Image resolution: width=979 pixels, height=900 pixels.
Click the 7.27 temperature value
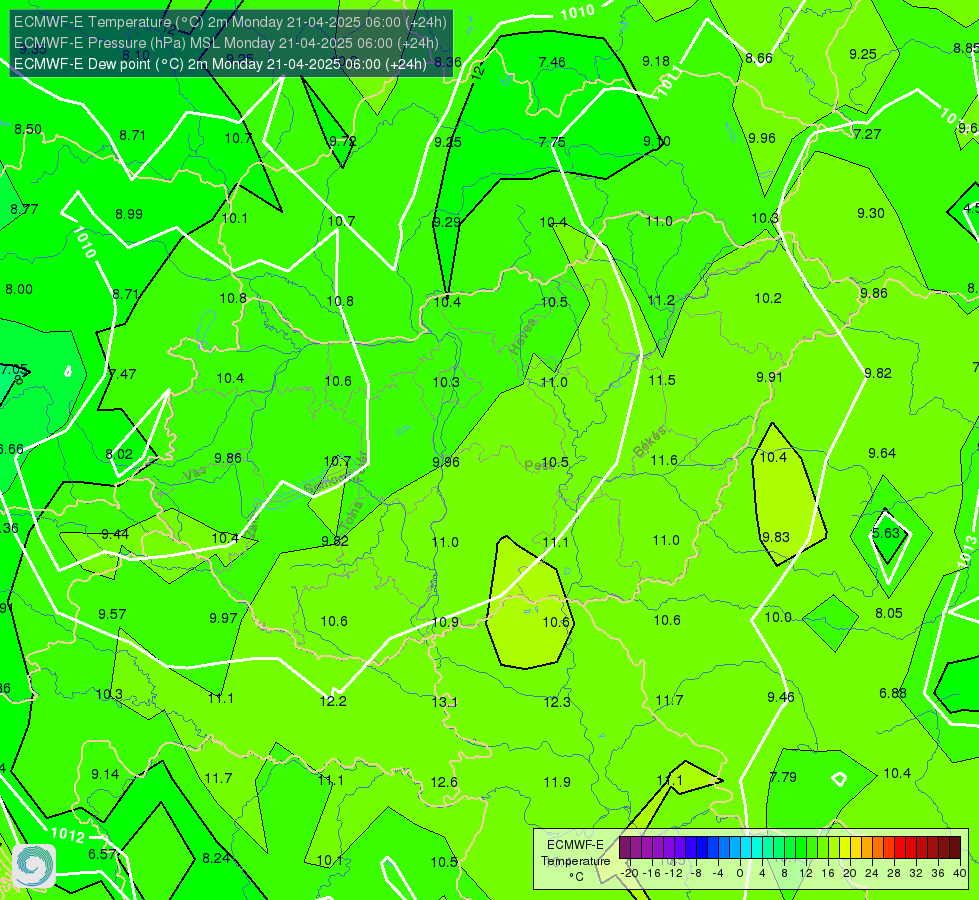point(867,134)
